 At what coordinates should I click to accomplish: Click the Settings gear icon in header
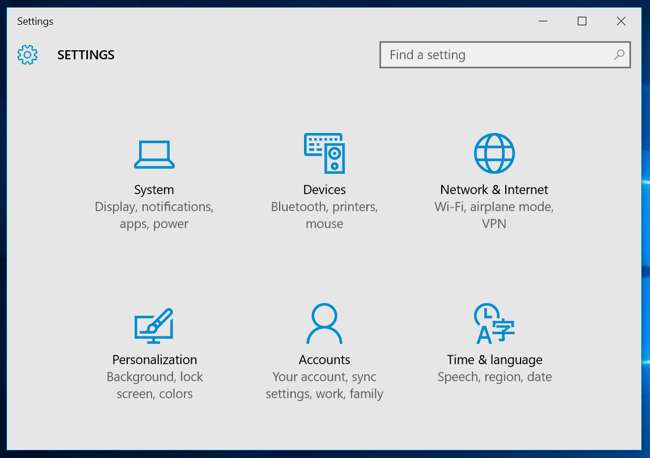click(x=27, y=55)
